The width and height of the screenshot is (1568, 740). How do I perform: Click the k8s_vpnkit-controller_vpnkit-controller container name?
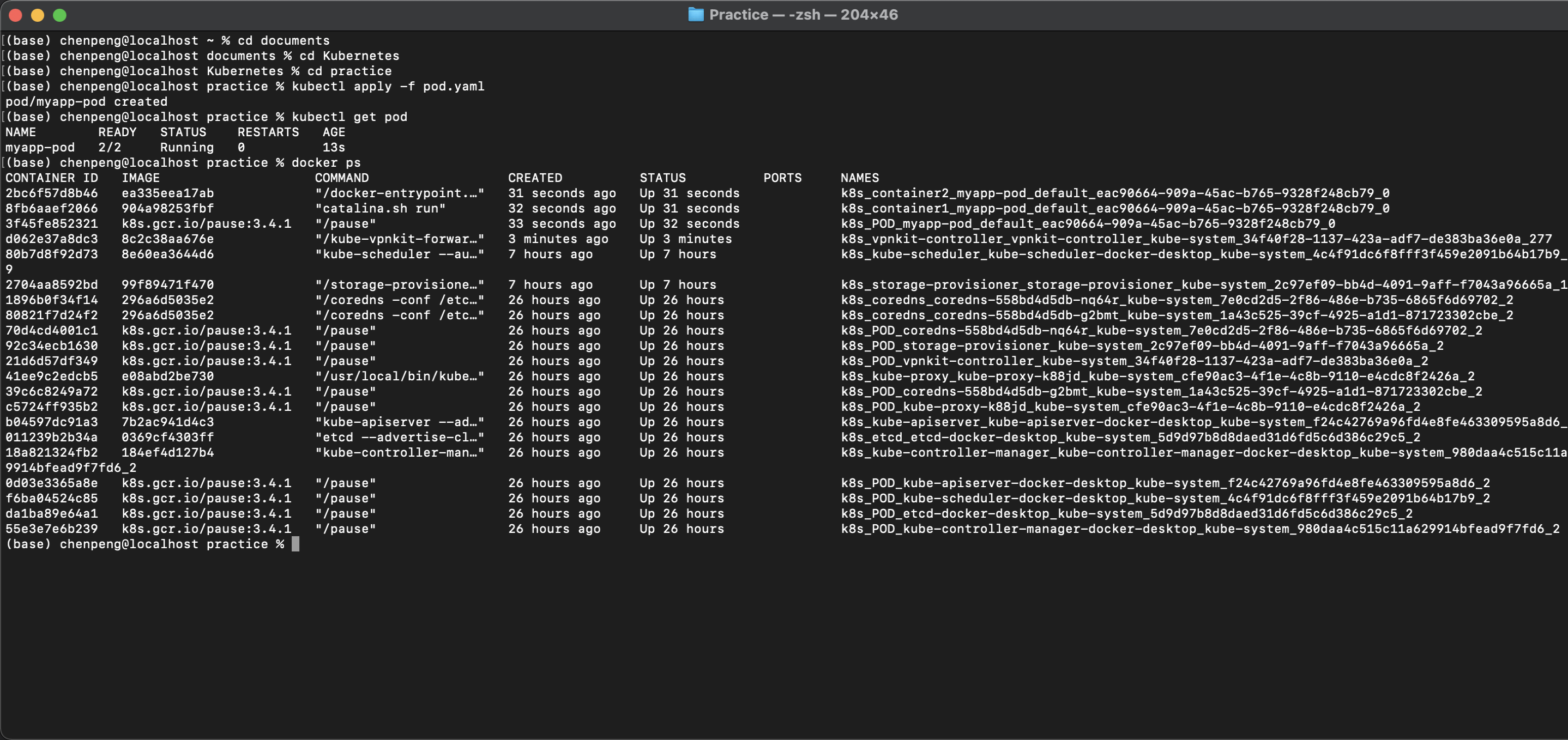[1197, 239]
